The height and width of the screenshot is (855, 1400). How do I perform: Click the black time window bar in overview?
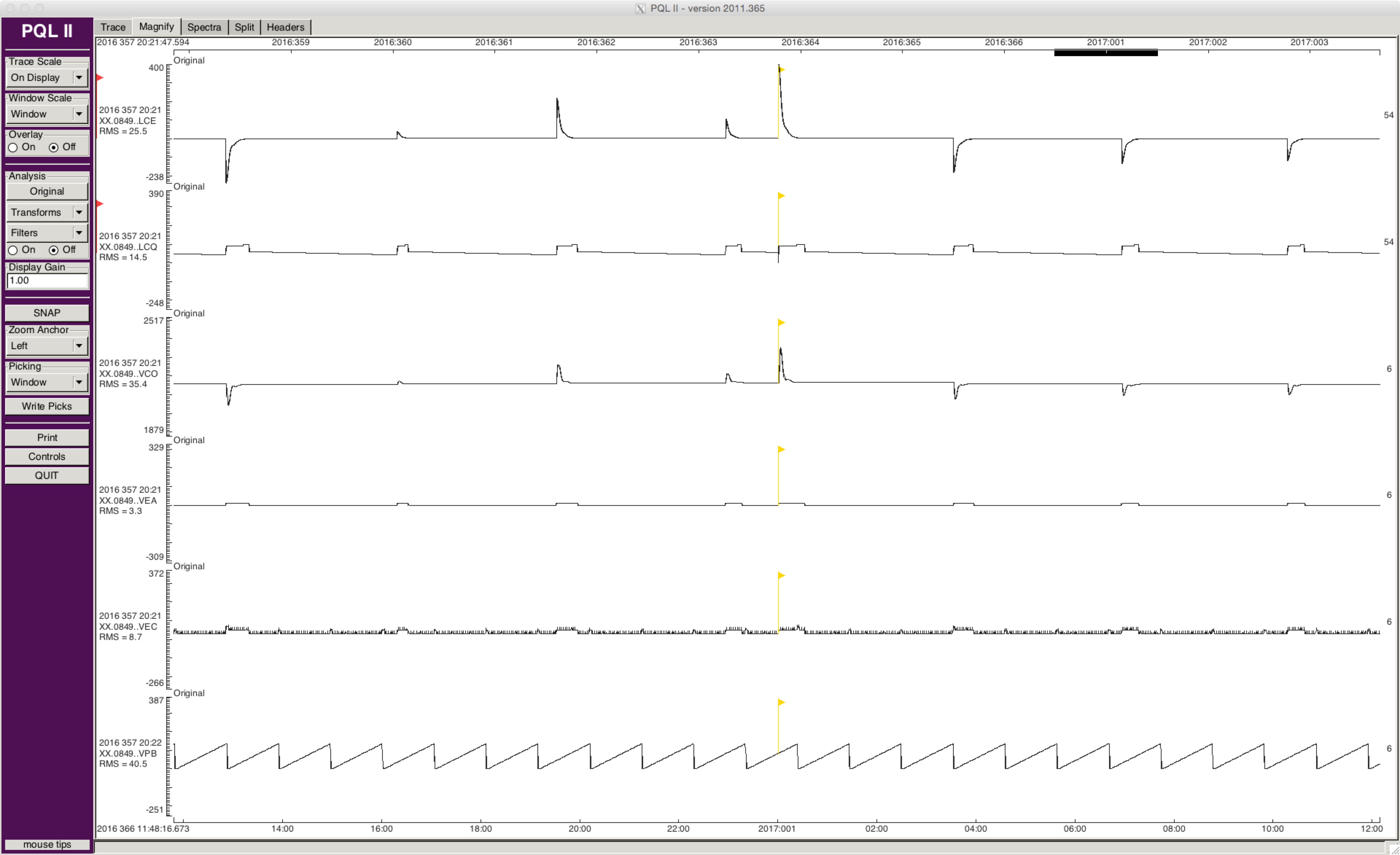point(1105,53)
